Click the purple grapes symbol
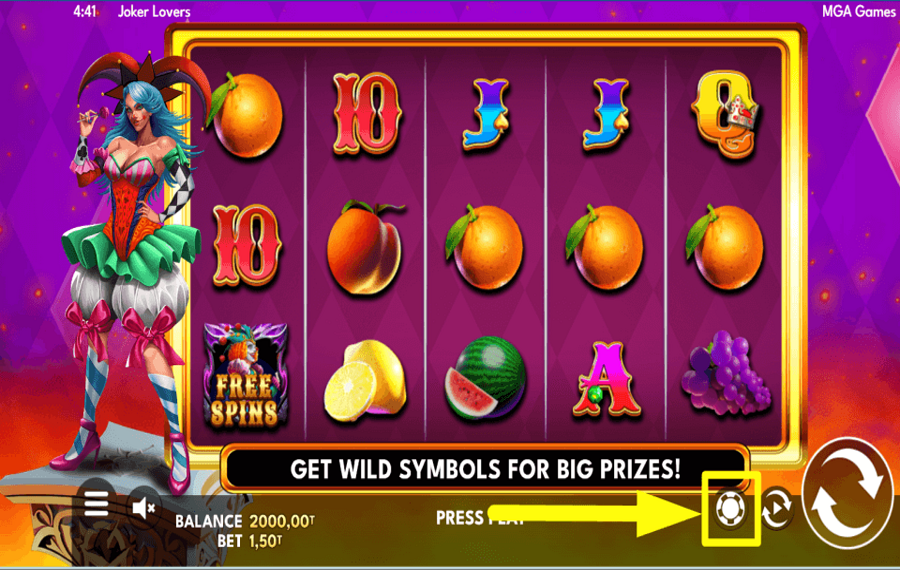The width and height of the screenshot is (900, 570). 726,373
